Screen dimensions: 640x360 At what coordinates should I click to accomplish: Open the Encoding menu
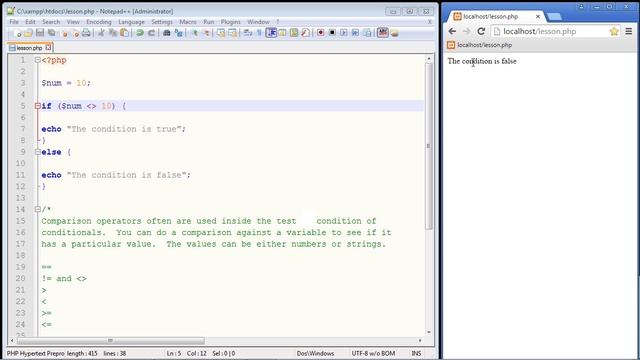click(x=99, y=22)
